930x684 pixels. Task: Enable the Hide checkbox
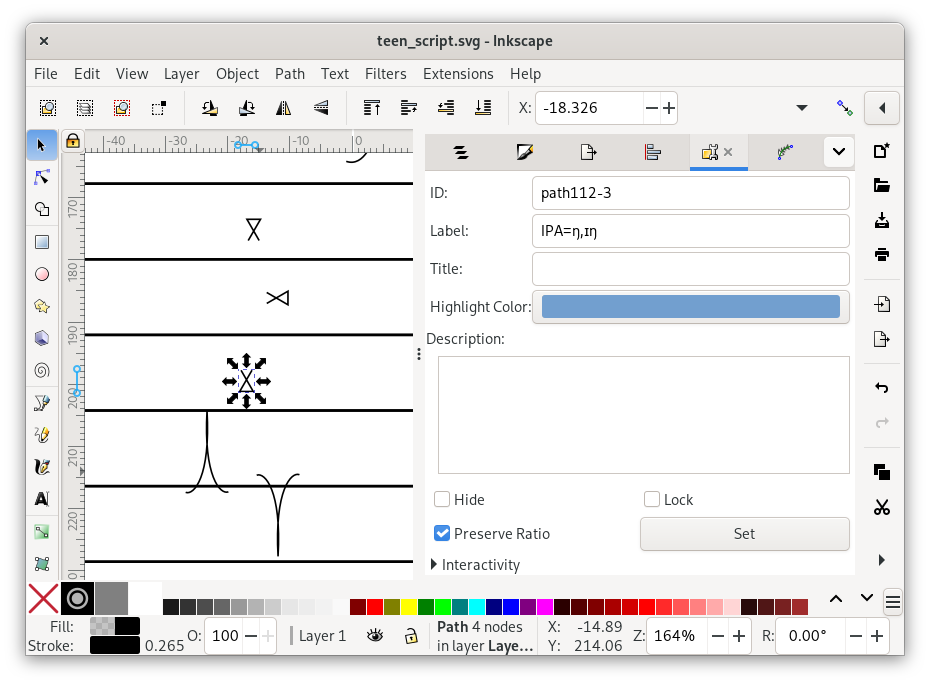(441, 499)
